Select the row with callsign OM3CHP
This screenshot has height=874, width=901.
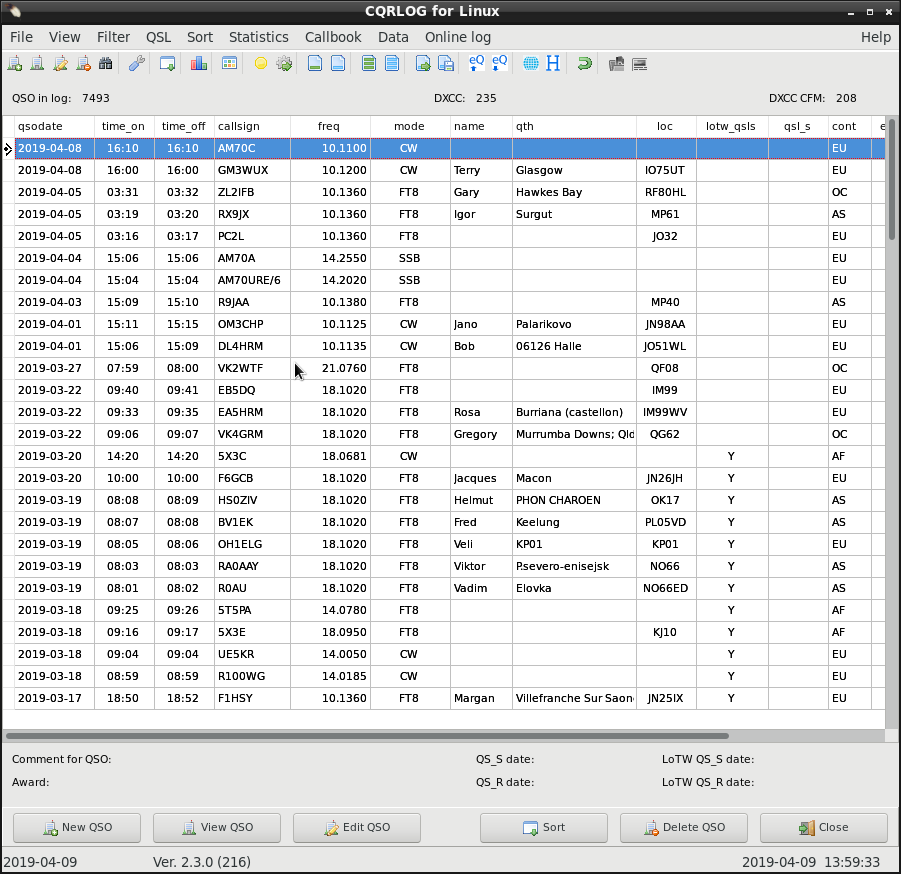click(x=449, y=324)
